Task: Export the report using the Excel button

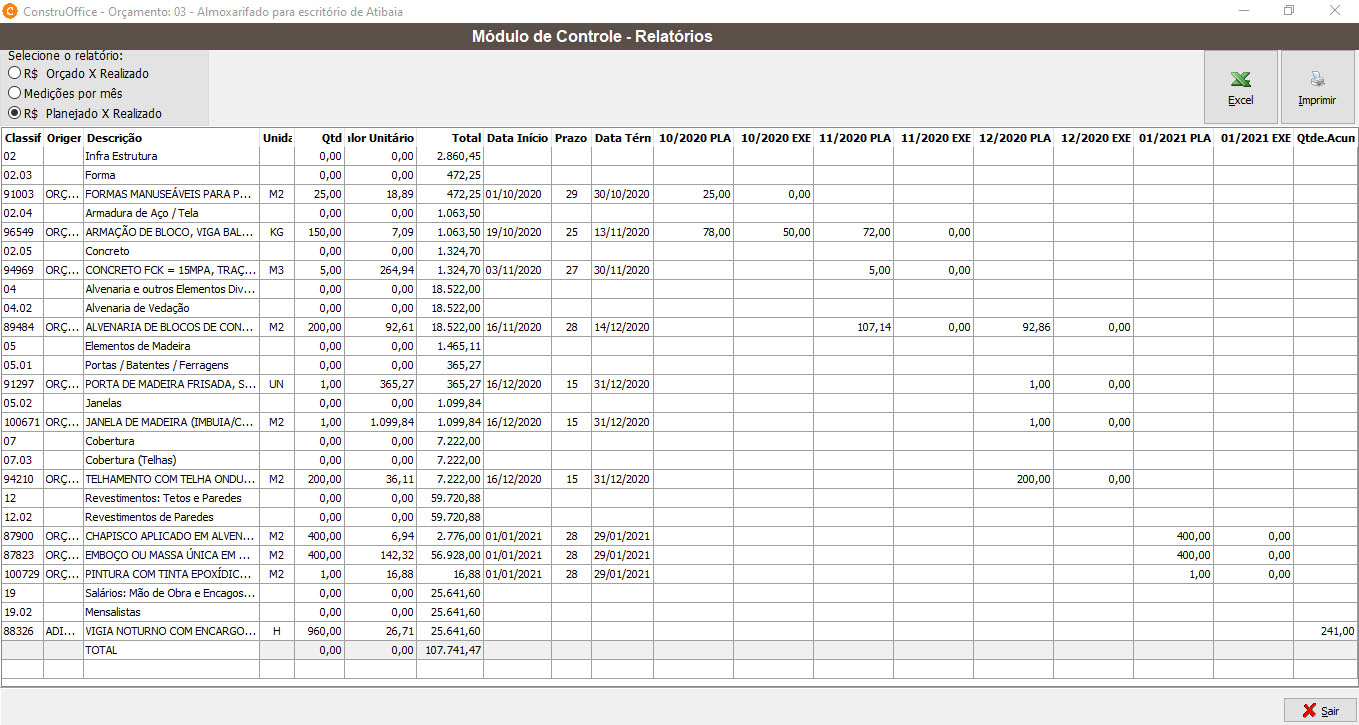Action: click(x=1240, y=87)
